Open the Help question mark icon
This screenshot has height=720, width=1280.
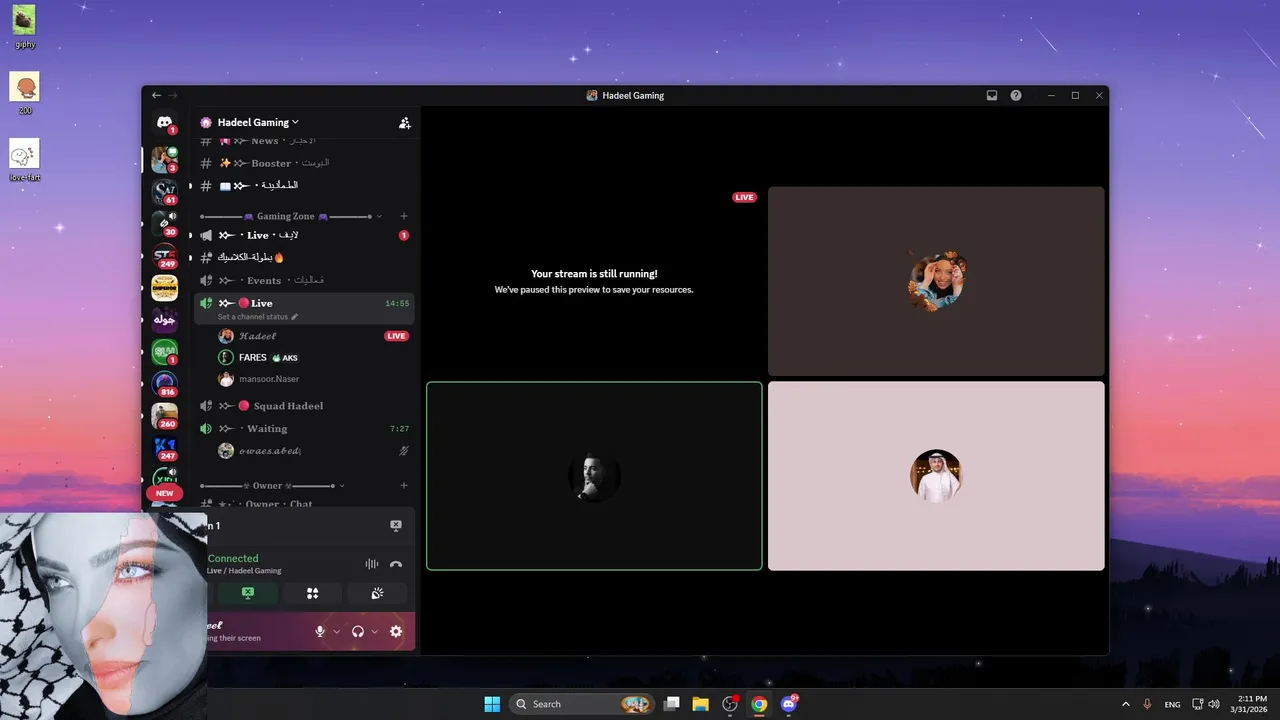point(1016,96)
